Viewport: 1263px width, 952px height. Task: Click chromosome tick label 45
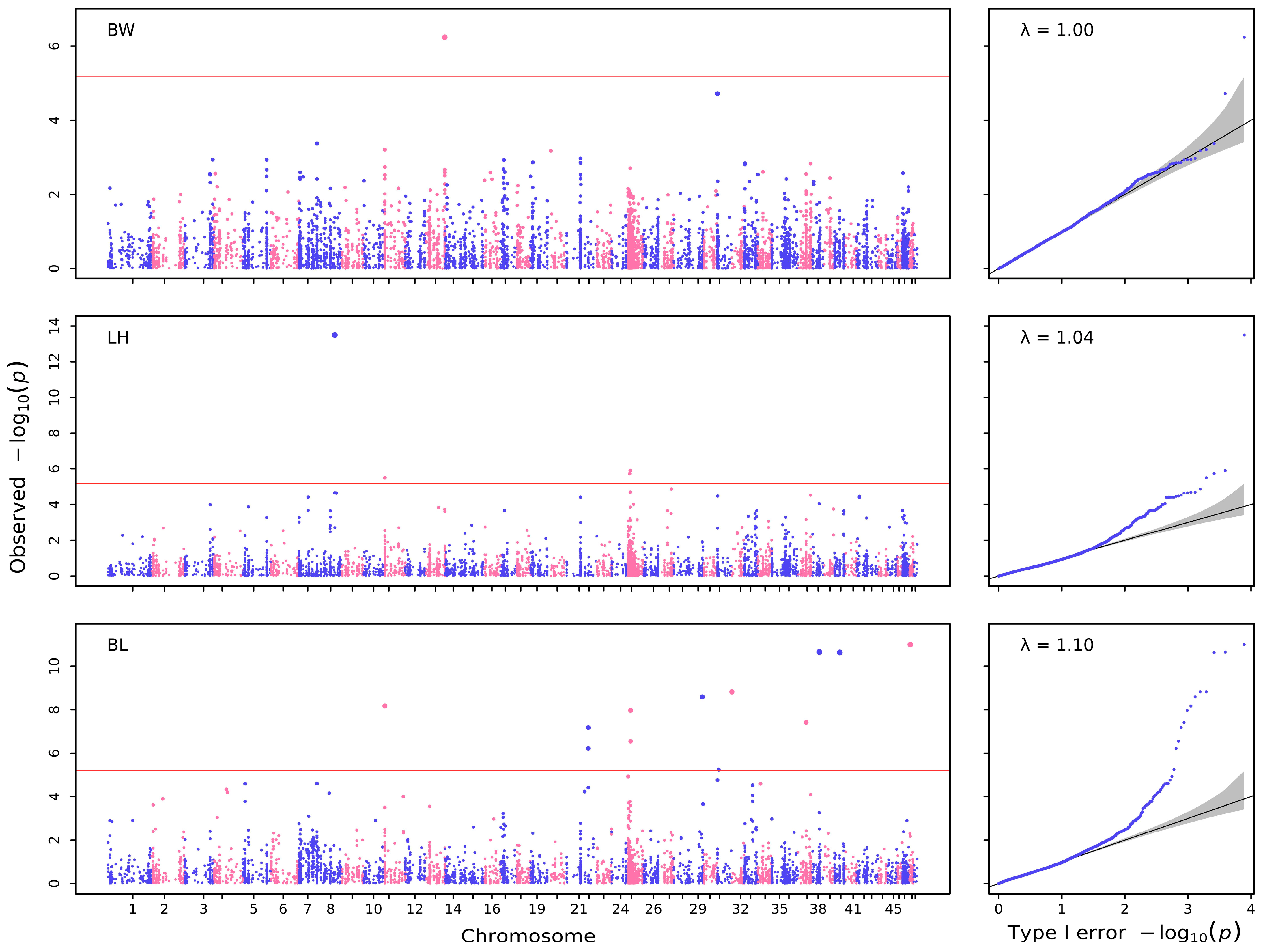pos(893,909)
